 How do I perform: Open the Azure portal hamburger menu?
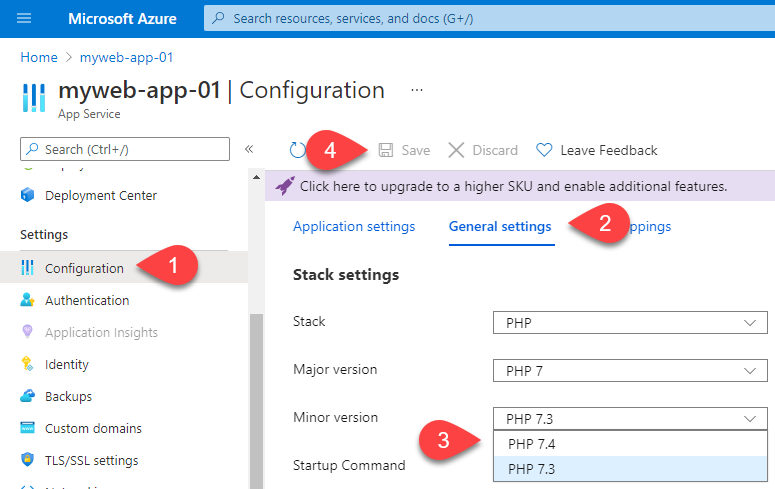click(24, 18)
